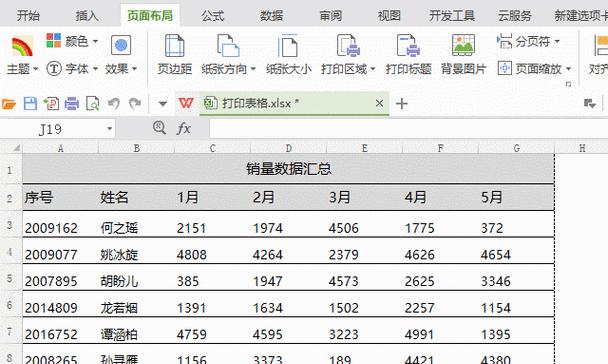This screenshot has width=608, height=364.
Task: Click the magnifier icon beside formula bar
Action: coord(159,128)
